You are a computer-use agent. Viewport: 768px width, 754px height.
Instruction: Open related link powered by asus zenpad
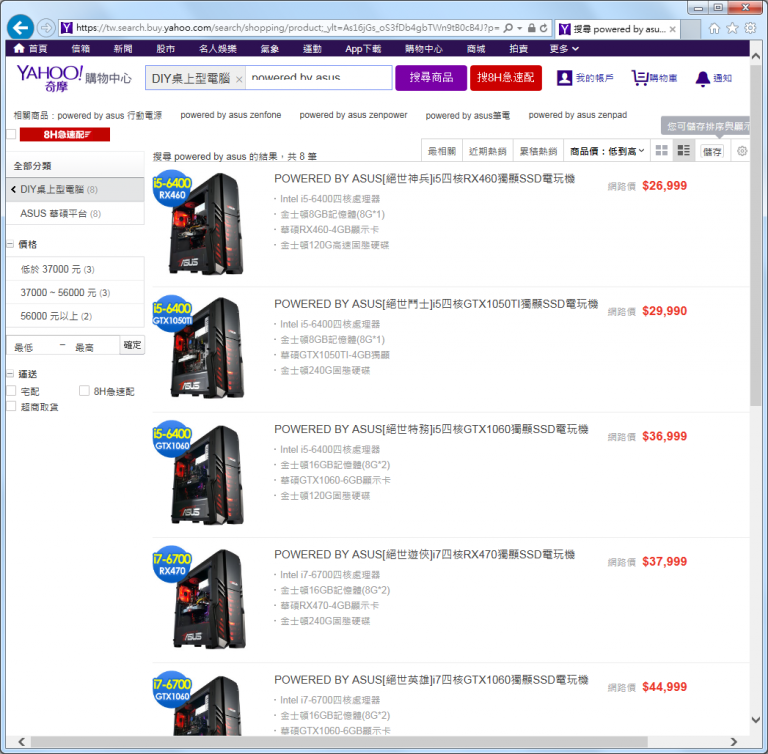click(x=577, y=115)
